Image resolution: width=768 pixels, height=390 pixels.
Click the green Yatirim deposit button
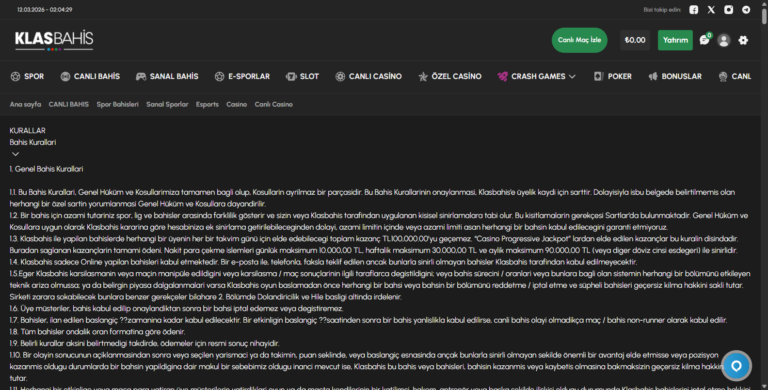click(675, 40)
